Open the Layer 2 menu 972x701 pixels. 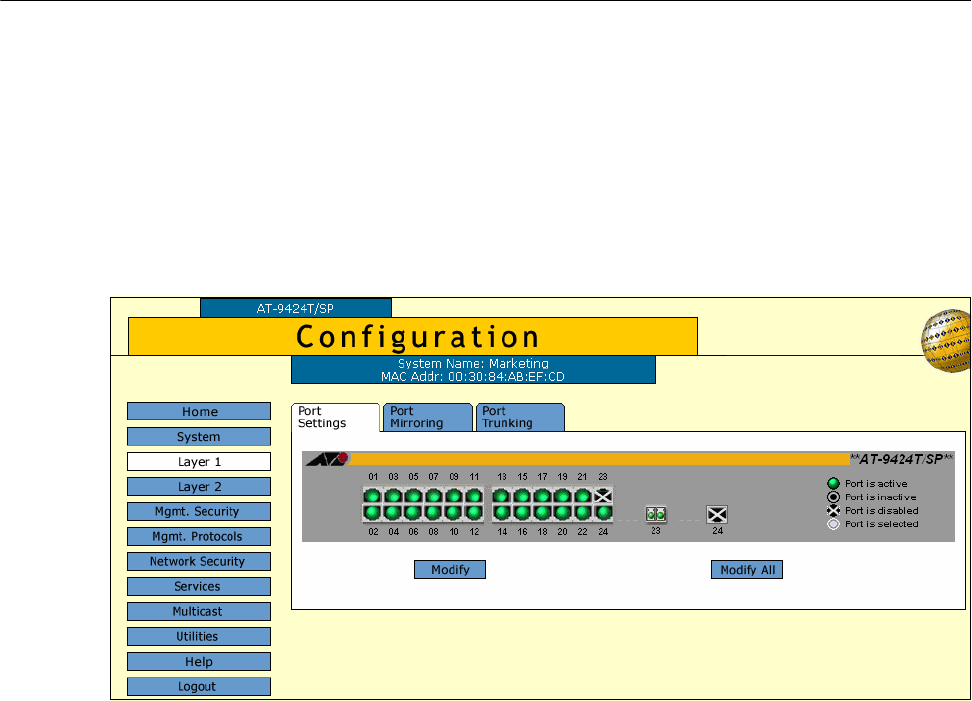pyautogui.click(x=199, y=487)
